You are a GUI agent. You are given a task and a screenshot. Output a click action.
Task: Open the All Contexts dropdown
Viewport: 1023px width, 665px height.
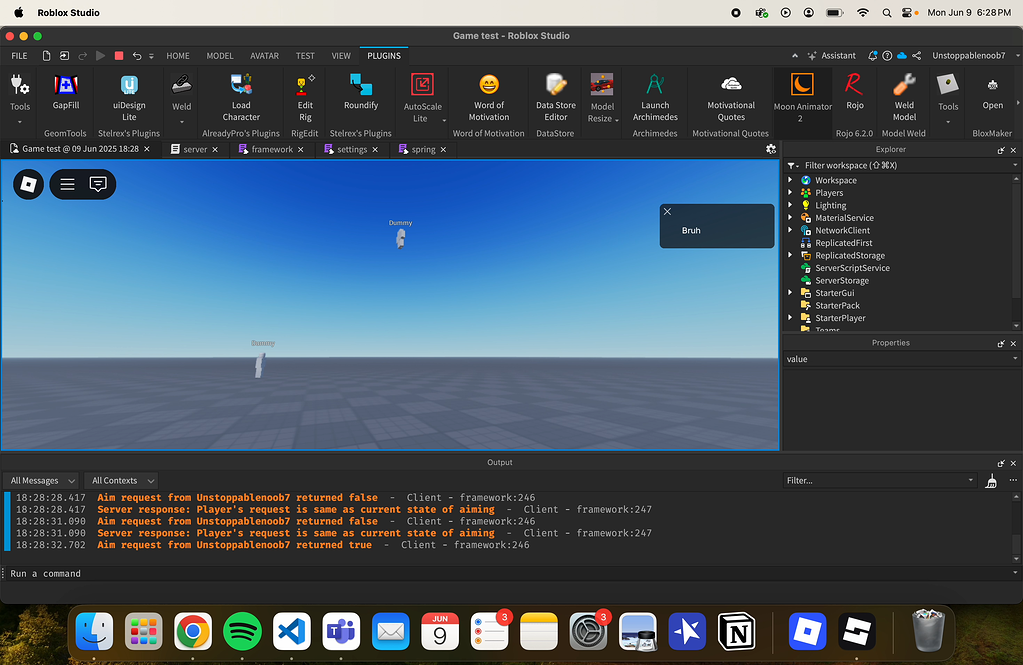click(x=122, y=481)
